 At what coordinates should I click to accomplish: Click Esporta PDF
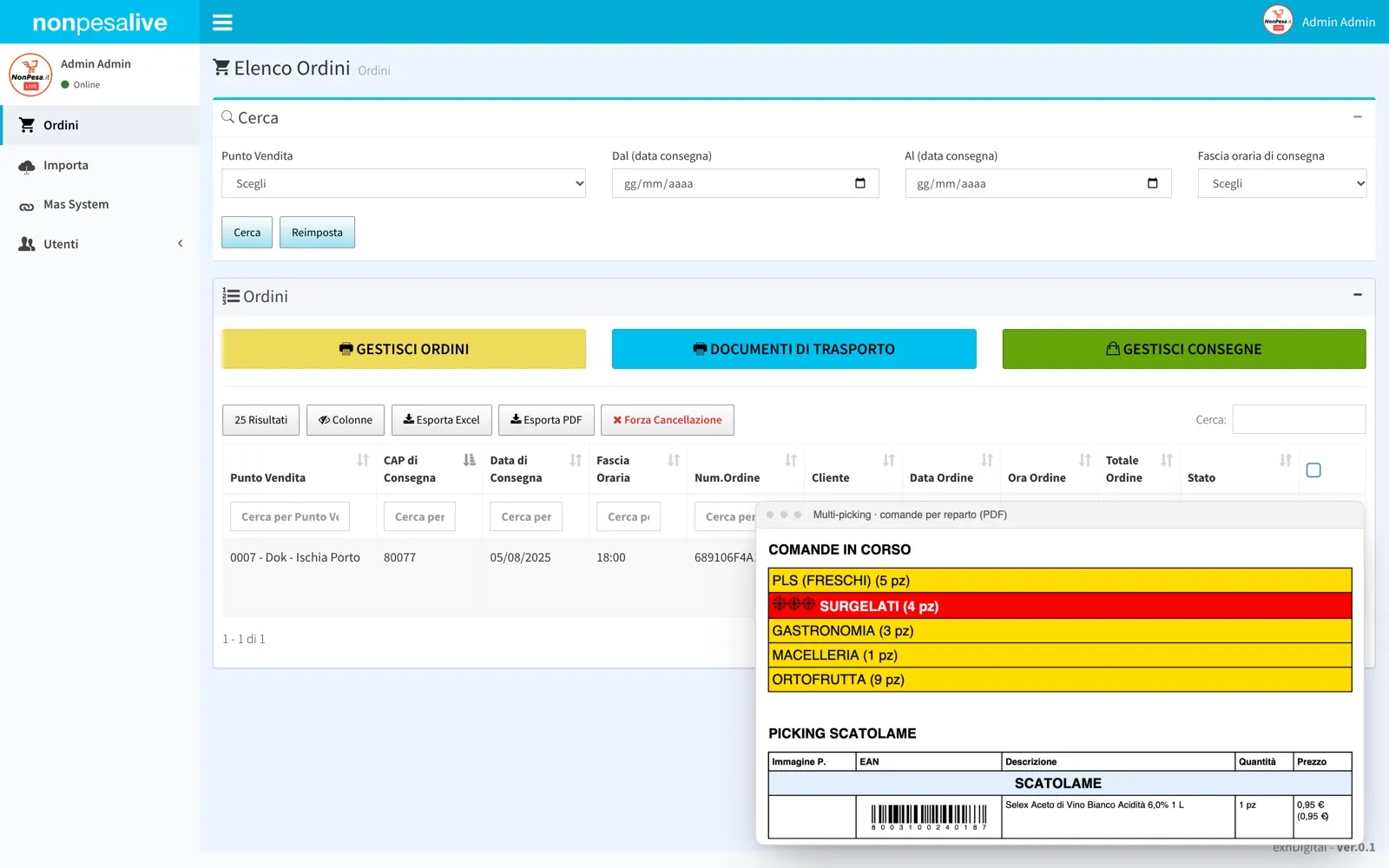tap(546, 420)
